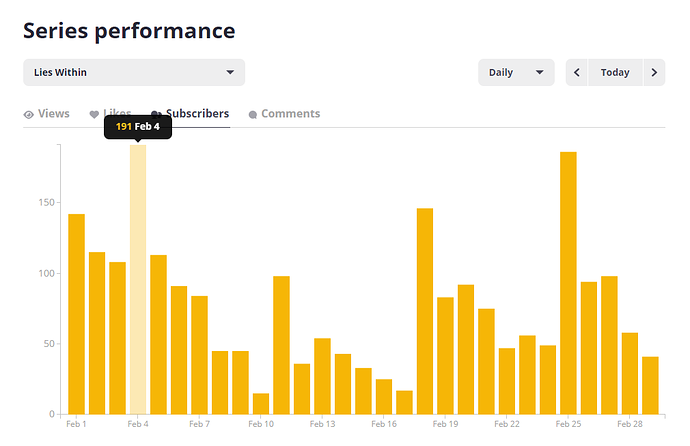
Task: Jump to Today in the date navigator
Action: tap(615, 72)
